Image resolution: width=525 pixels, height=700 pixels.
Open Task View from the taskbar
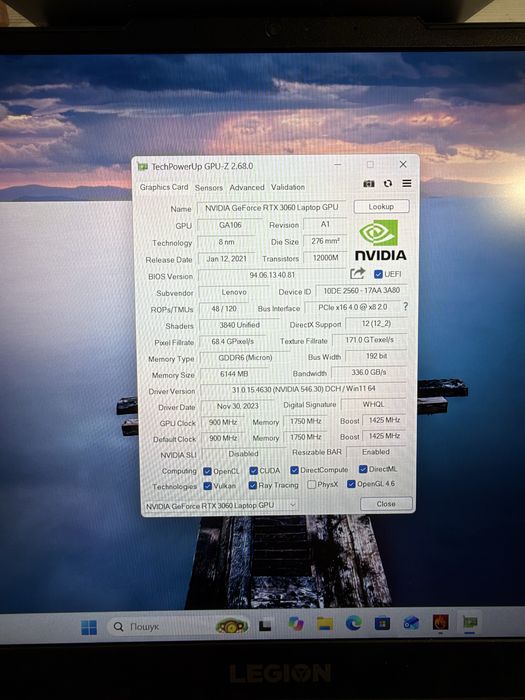click(x=265, y=625)
